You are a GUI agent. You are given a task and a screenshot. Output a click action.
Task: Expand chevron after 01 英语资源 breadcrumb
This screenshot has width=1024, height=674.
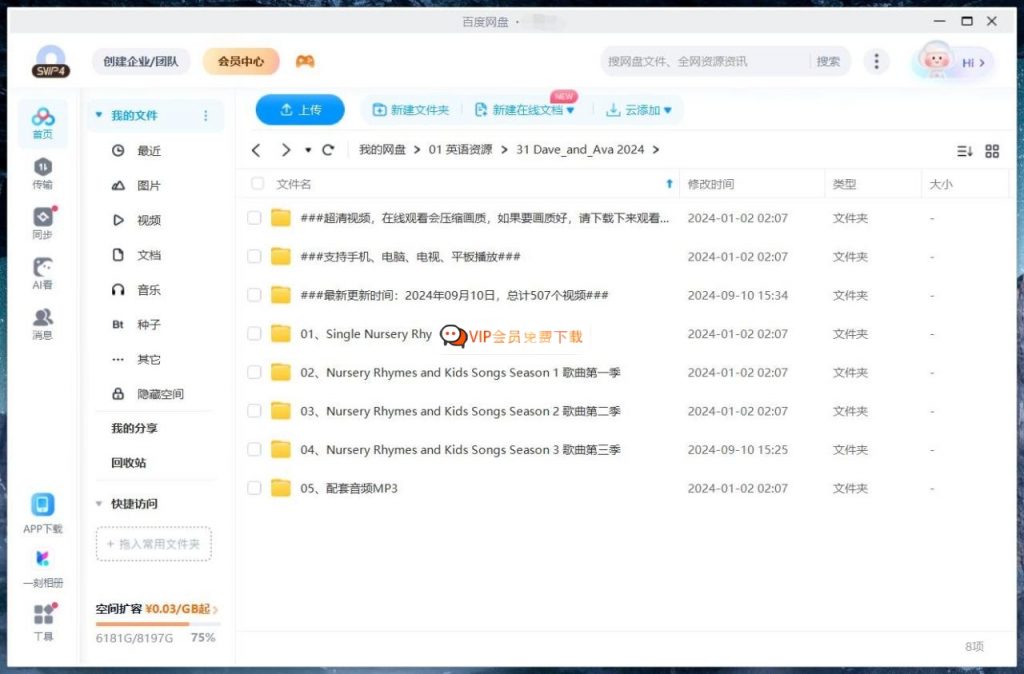pos(504,150)
